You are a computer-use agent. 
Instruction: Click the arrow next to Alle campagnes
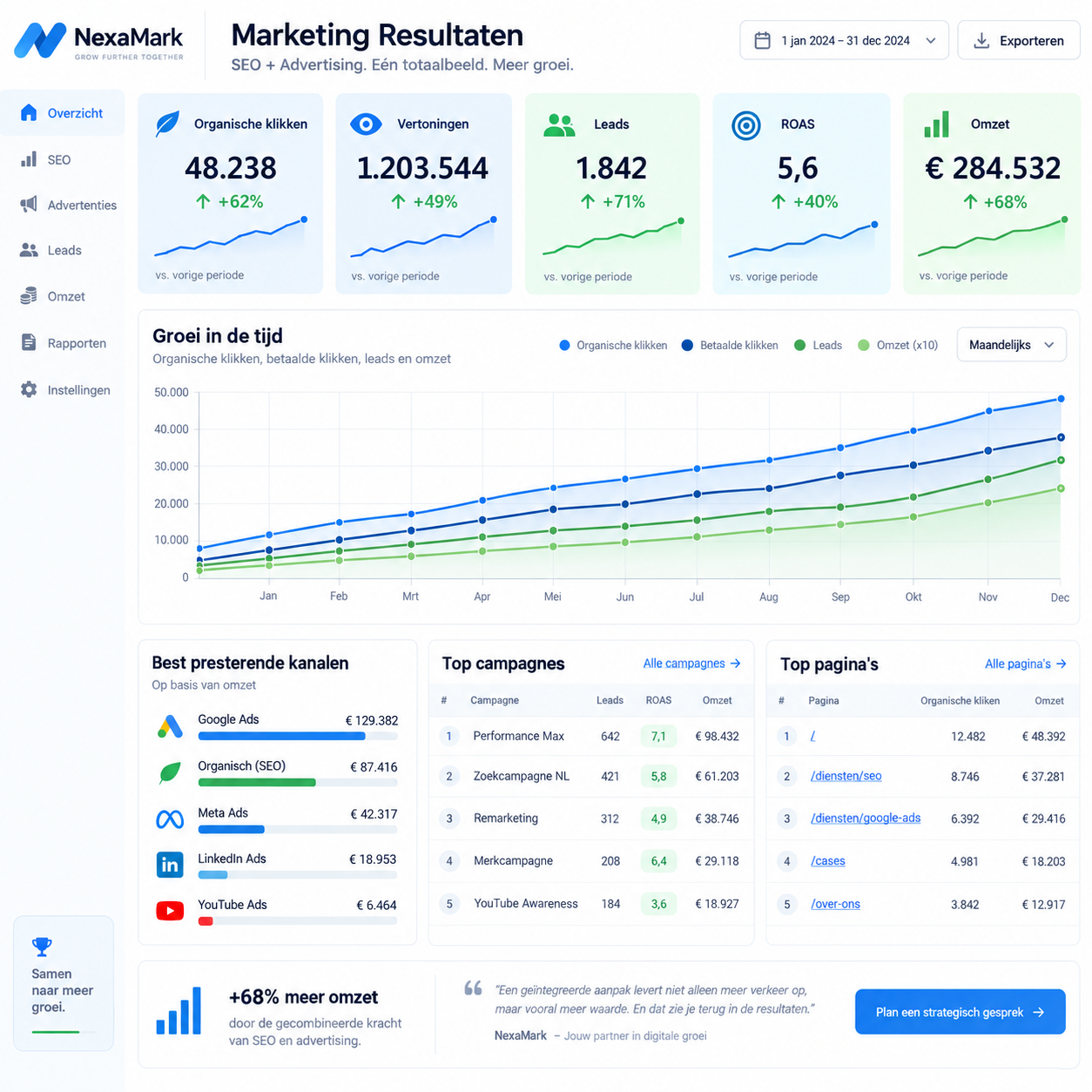click(735, 664)
